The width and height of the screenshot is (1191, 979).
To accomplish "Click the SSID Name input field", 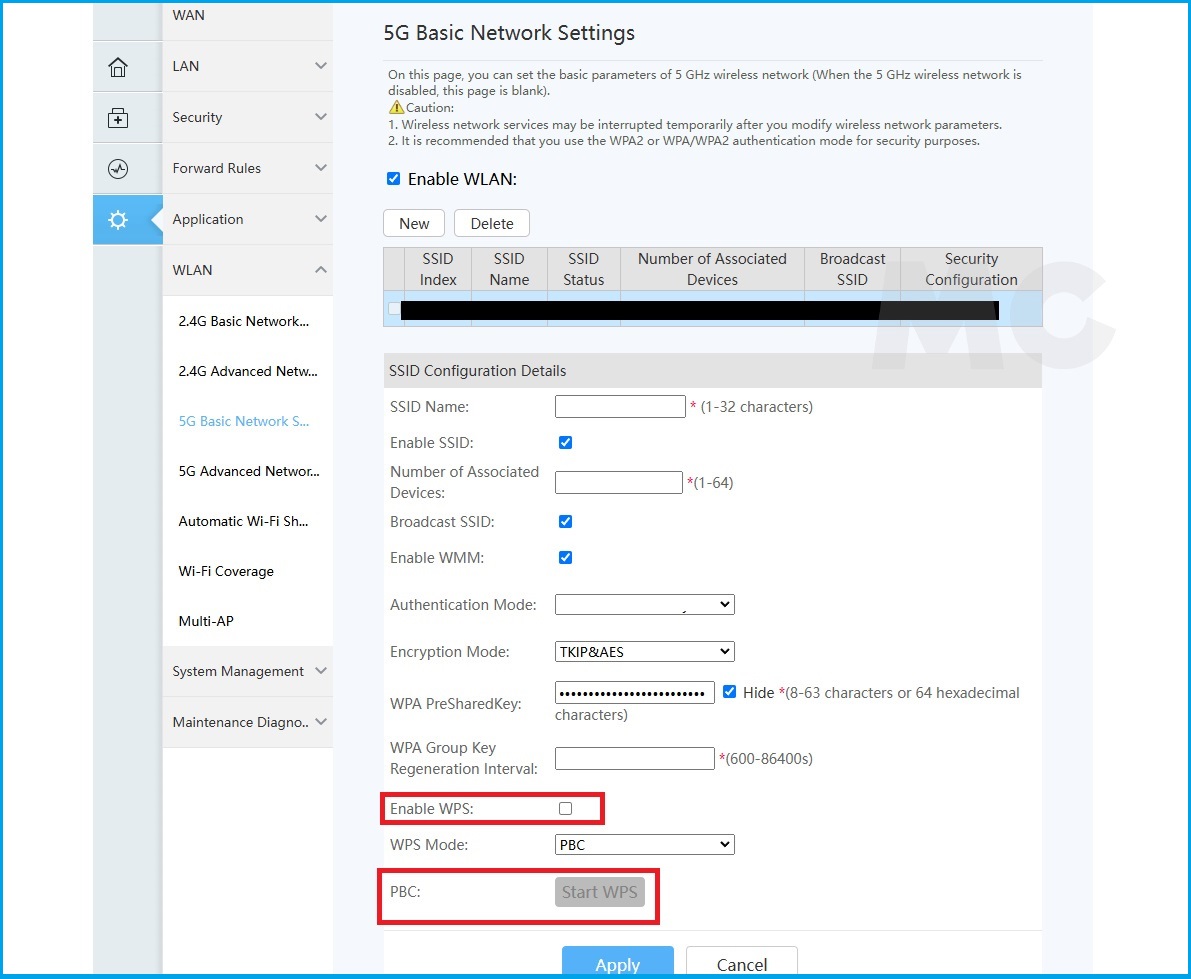I will pos(620,407).
